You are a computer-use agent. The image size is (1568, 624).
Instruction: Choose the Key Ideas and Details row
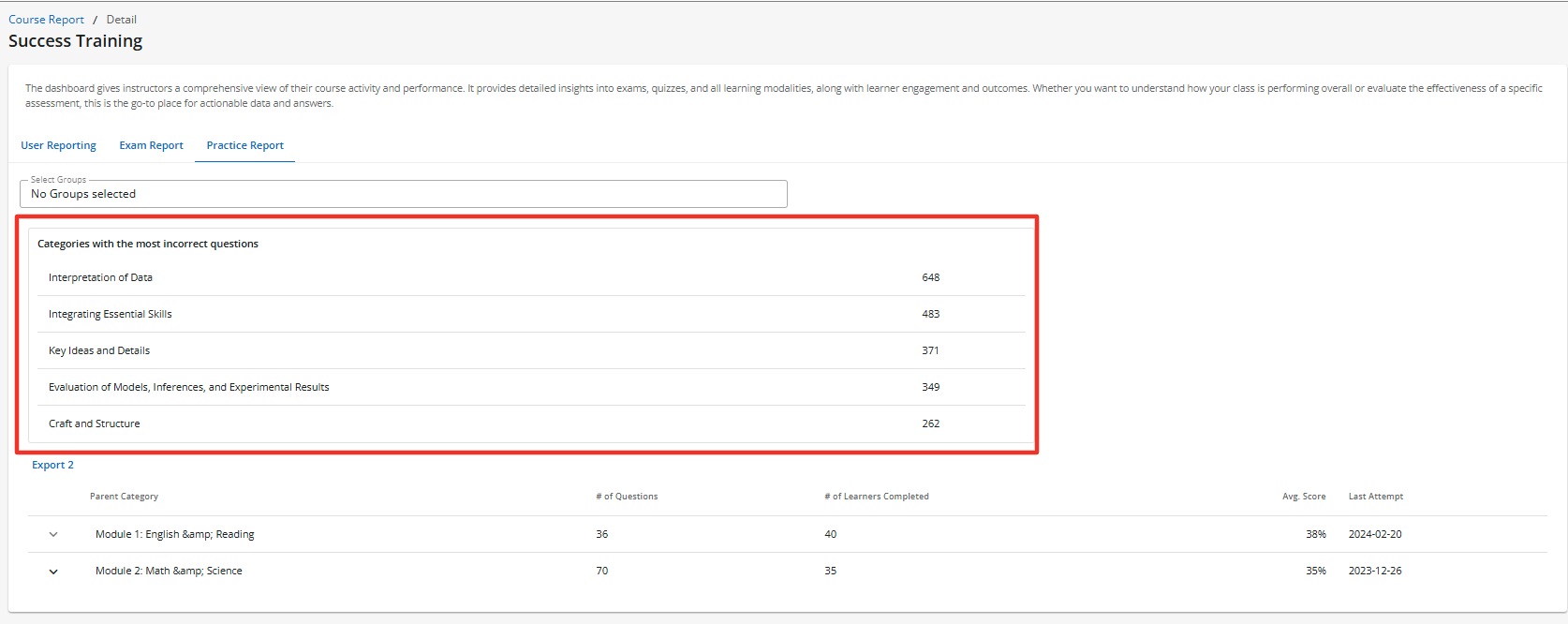(x=99, y=350)
